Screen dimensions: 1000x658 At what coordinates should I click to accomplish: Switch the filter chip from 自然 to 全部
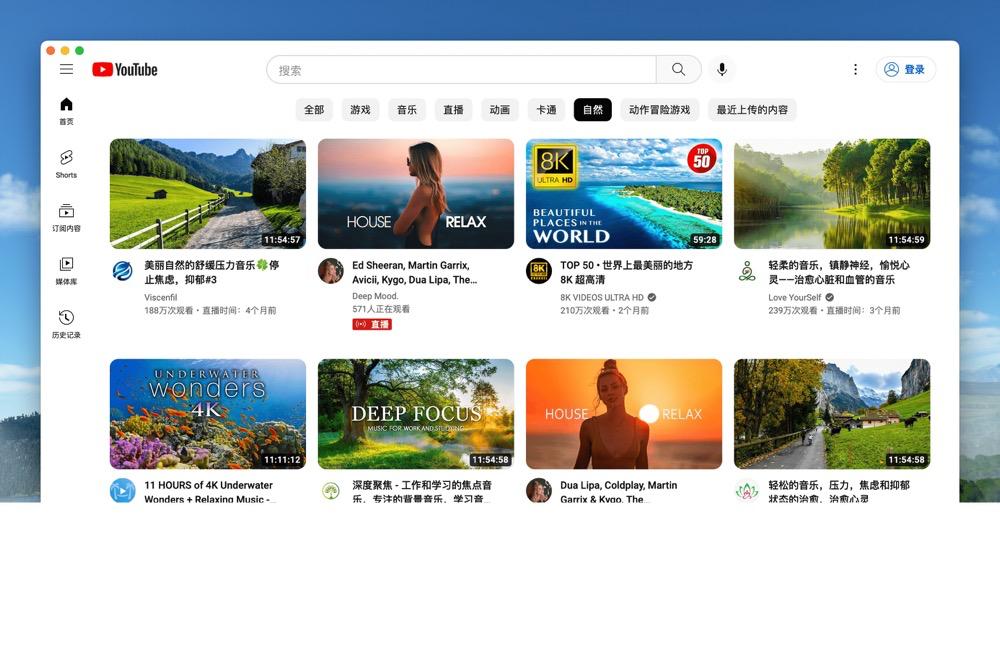[x=313, y=110]
